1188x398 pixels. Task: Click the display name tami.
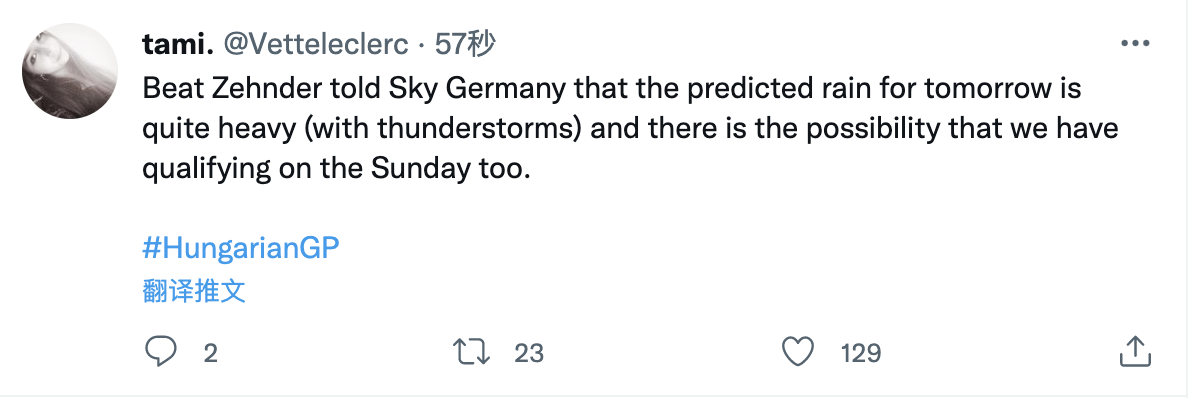[177, 45]
